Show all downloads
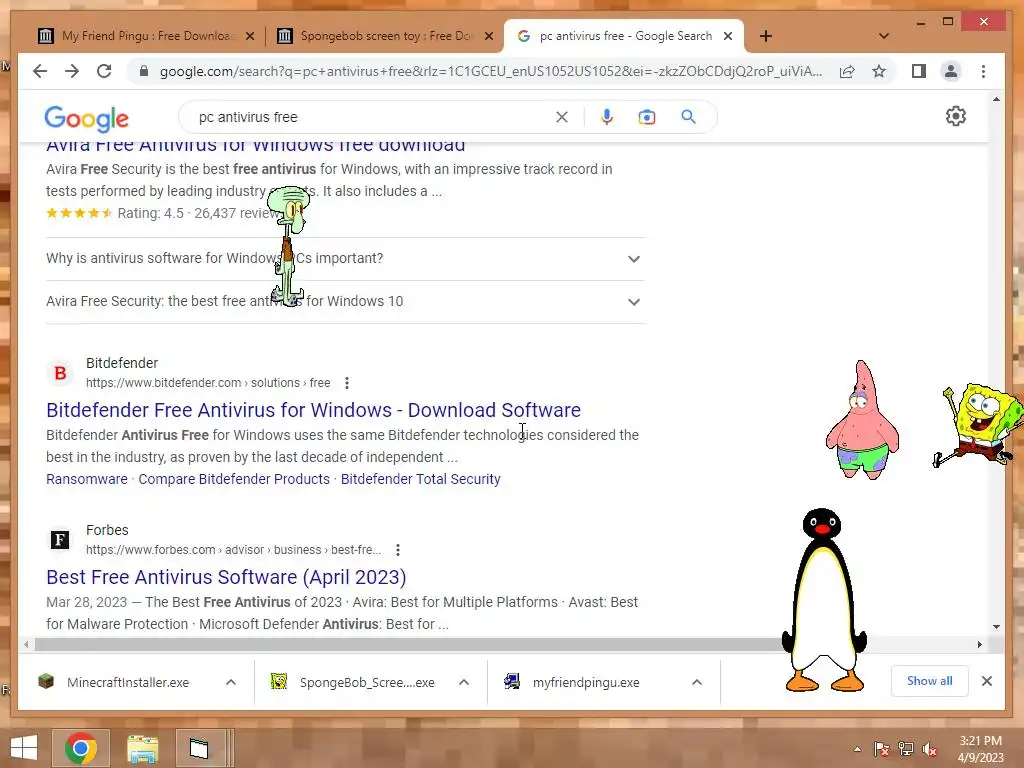Viewport: 1024px width, 768px height. coord(929,681)
